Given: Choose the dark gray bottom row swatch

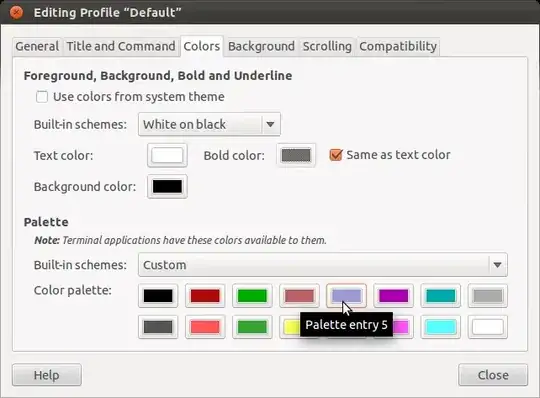Looking at the screenshot, I should (x=158, y=327).
